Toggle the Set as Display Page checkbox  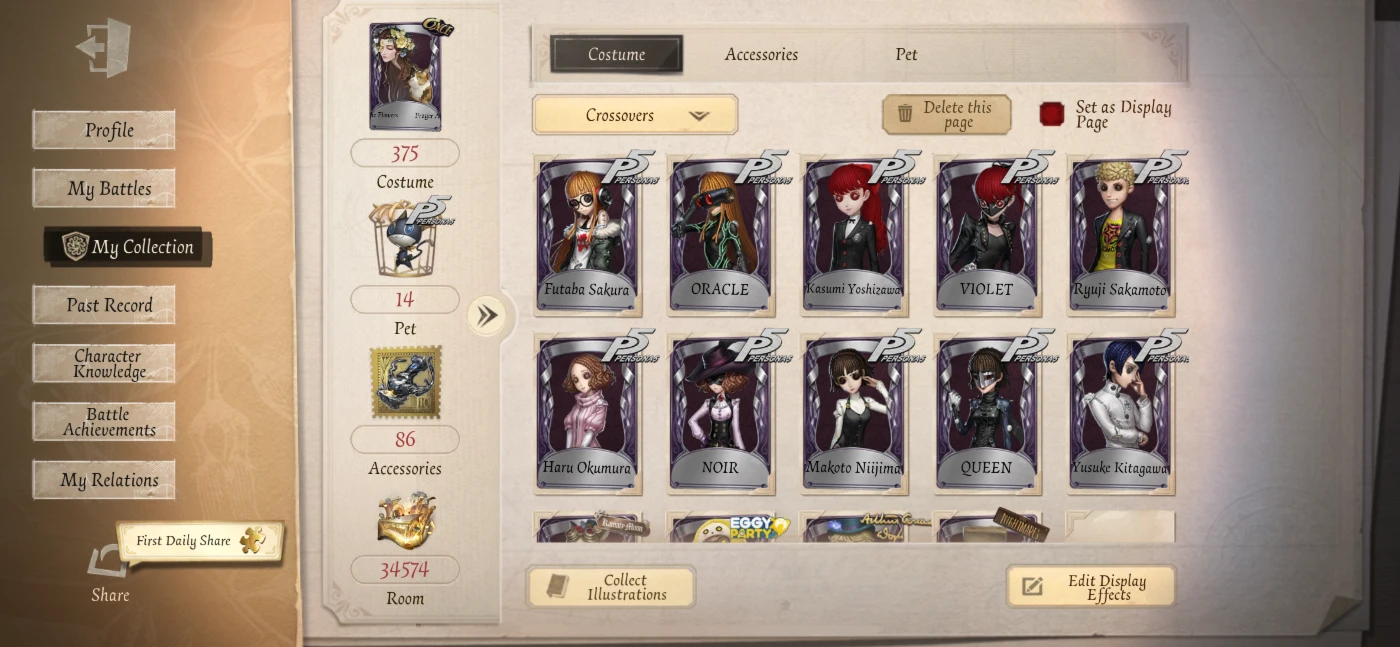1052,114
